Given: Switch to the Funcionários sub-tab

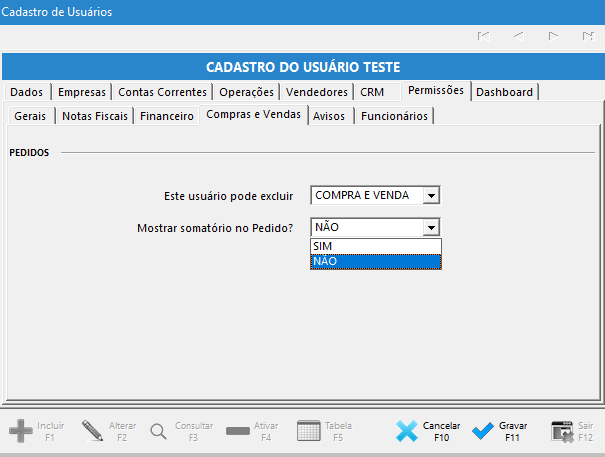Looking at the screenshot, I should [394, 116].
